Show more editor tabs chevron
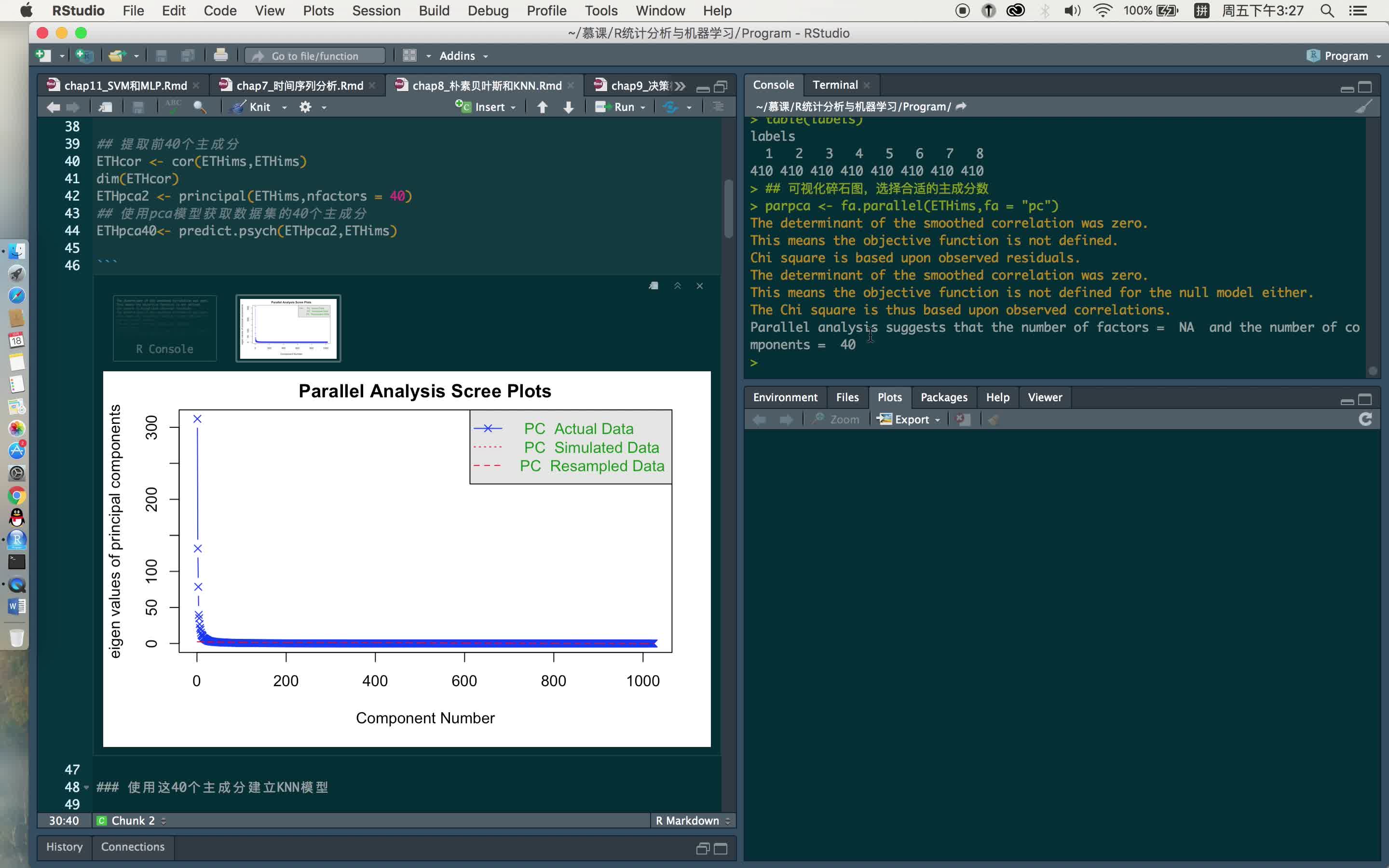Viewport: 1389px width, 868px height. (680, 86)
